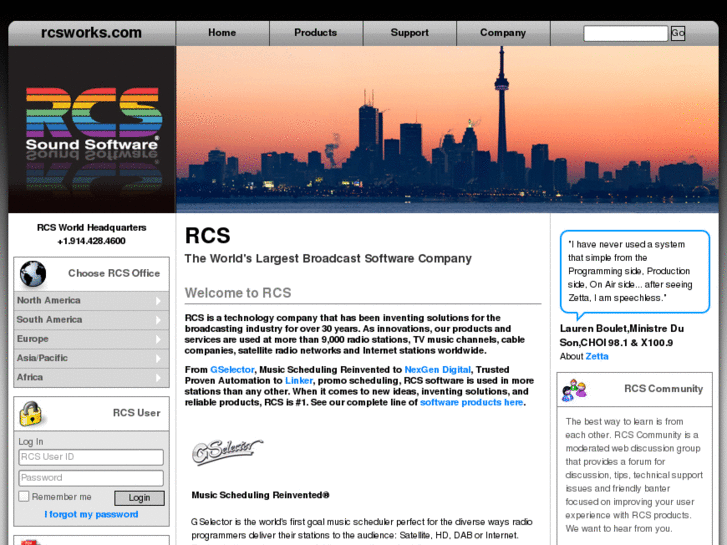The height and width of the screenshot is (545, 727).
Task: Expand the Europe office list
Action: (91, 339)
